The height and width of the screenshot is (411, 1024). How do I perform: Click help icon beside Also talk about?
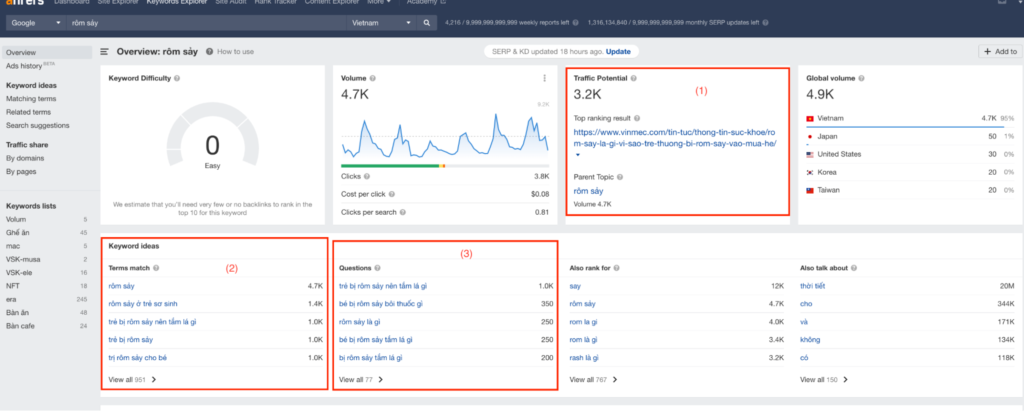pyautogui.click(x=854, y=268)
